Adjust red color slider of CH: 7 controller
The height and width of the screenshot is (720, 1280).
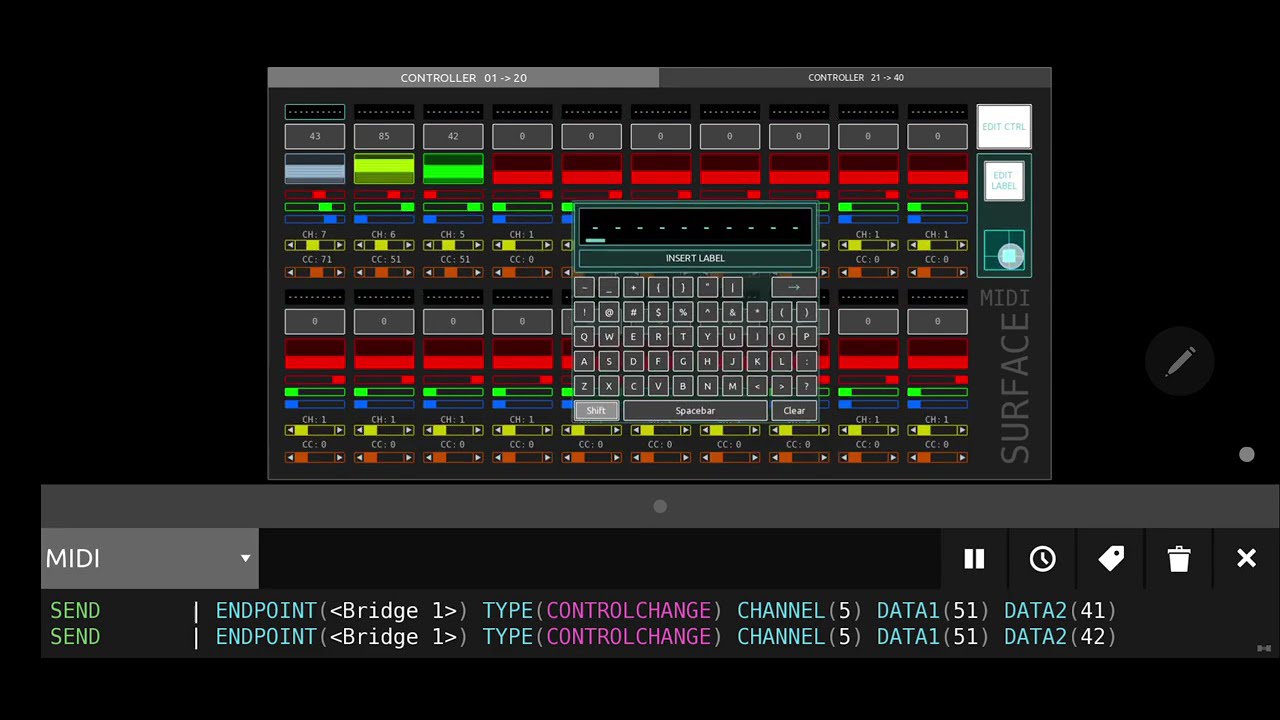tap(315, 194)
